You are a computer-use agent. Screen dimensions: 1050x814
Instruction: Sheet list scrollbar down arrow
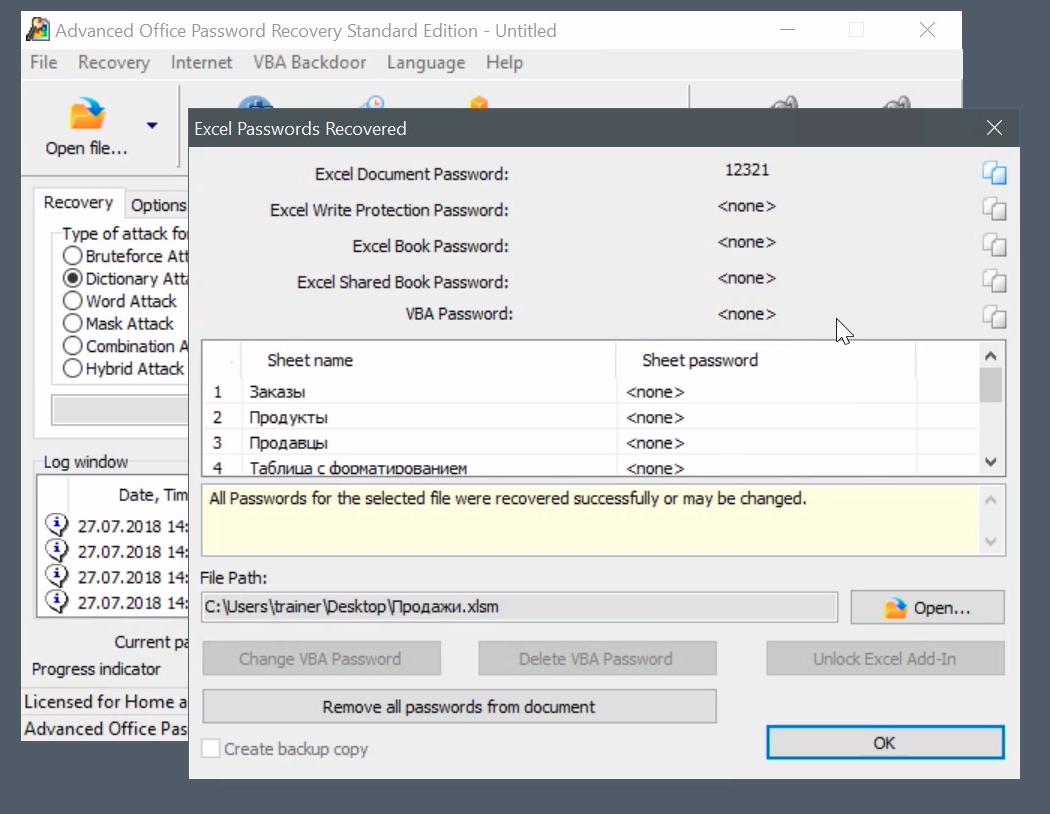991,462
